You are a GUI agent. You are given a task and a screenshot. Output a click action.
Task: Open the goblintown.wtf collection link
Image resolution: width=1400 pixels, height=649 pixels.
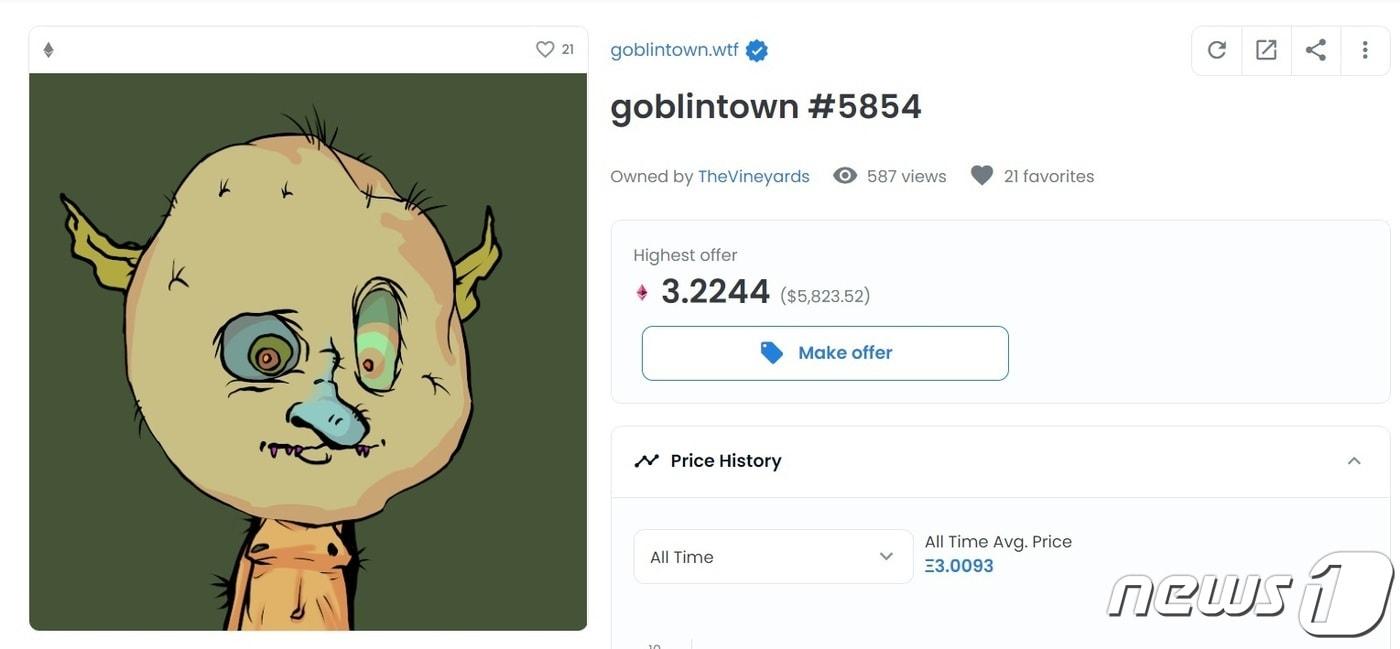pos(674,50)
